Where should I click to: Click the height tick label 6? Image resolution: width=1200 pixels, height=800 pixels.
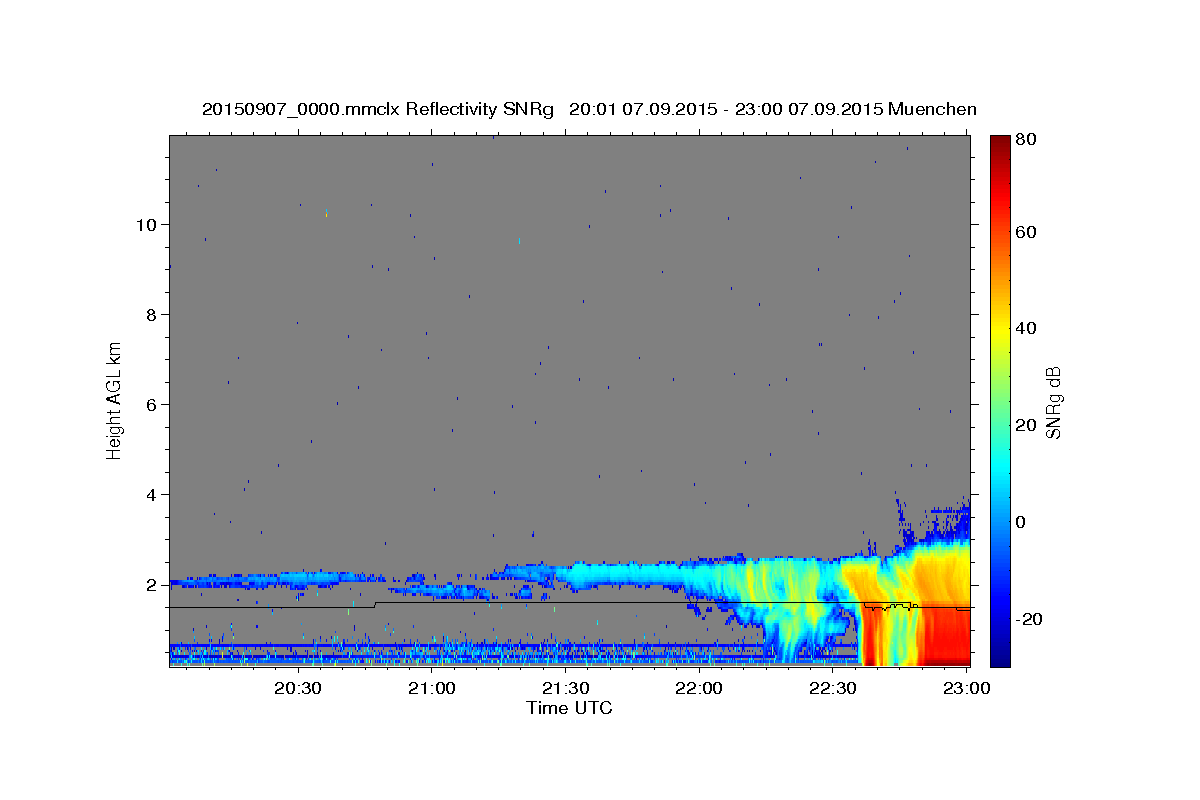[x=152, y=405]
